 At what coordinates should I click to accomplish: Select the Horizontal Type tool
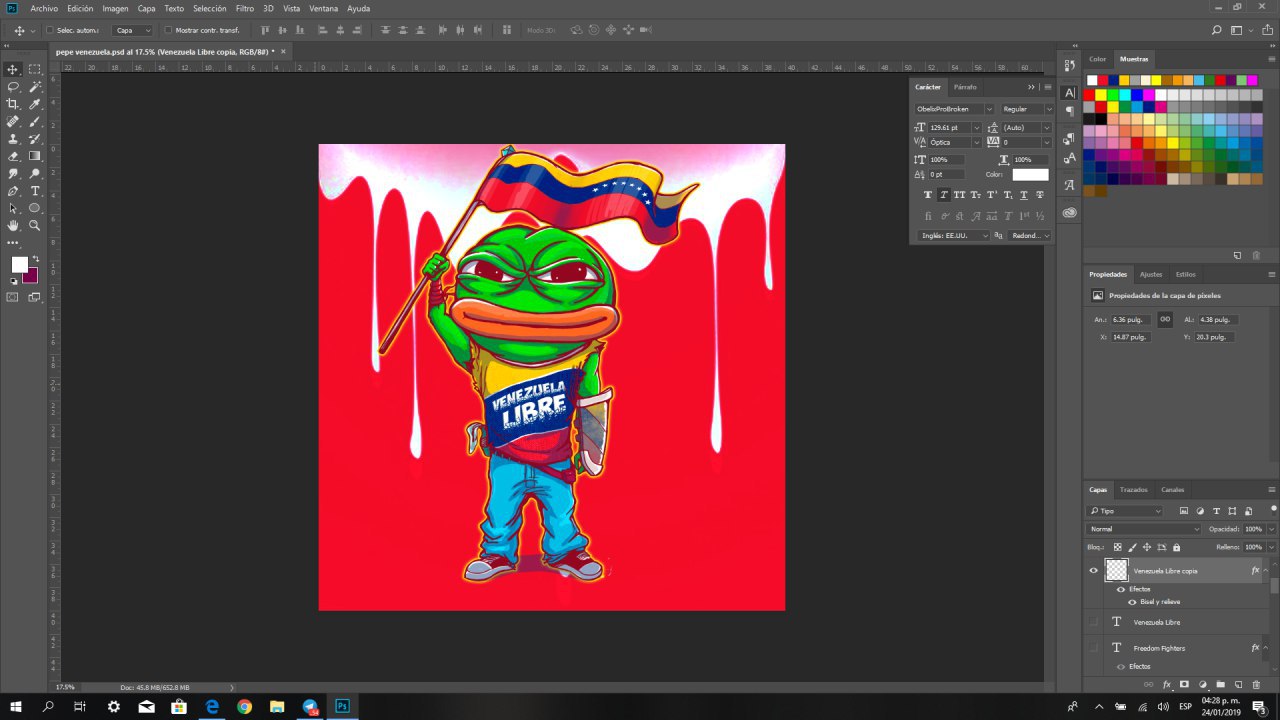coord(35,191)
